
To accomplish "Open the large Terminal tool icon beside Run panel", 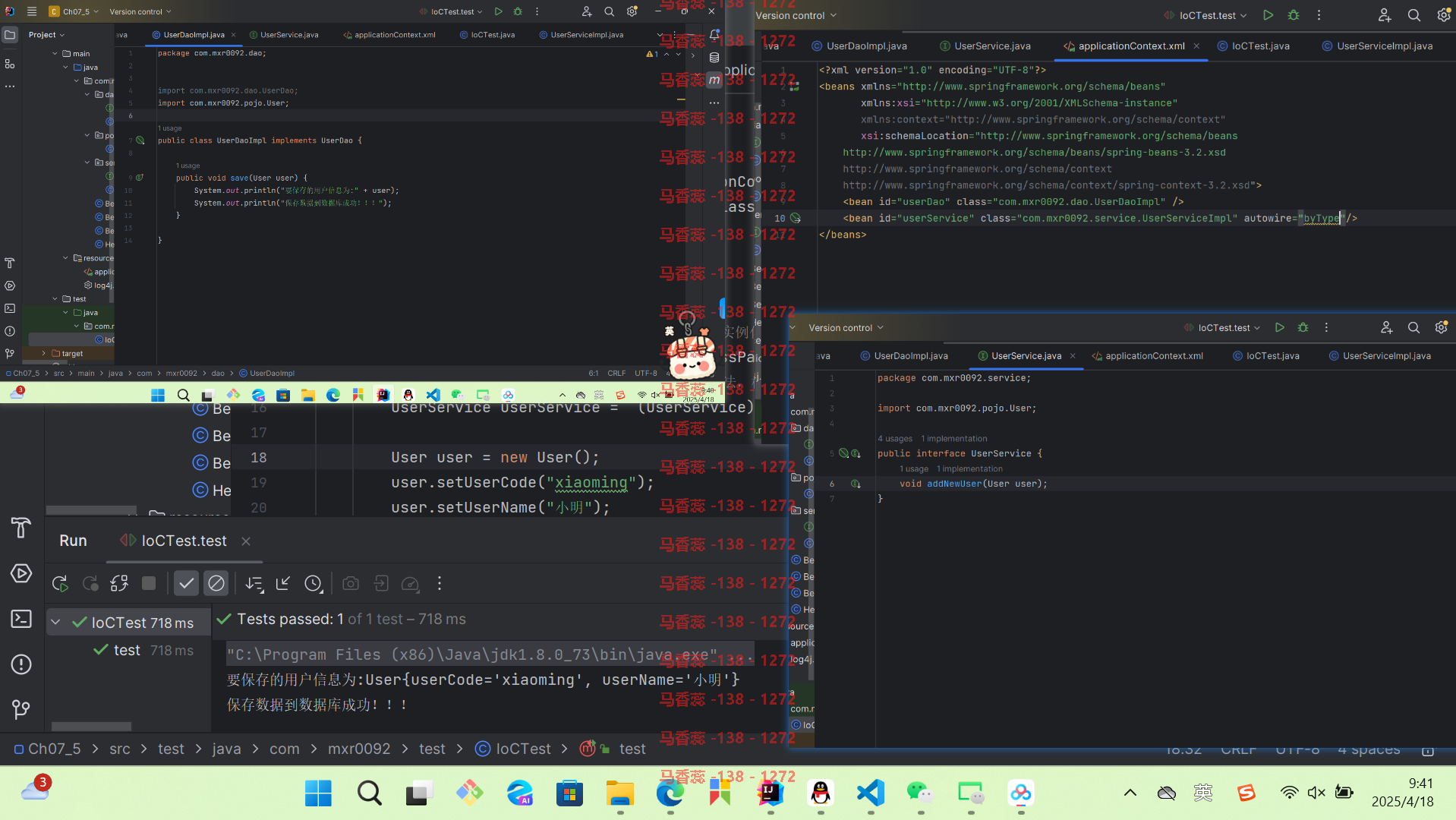I will click(x=21, y=619).
